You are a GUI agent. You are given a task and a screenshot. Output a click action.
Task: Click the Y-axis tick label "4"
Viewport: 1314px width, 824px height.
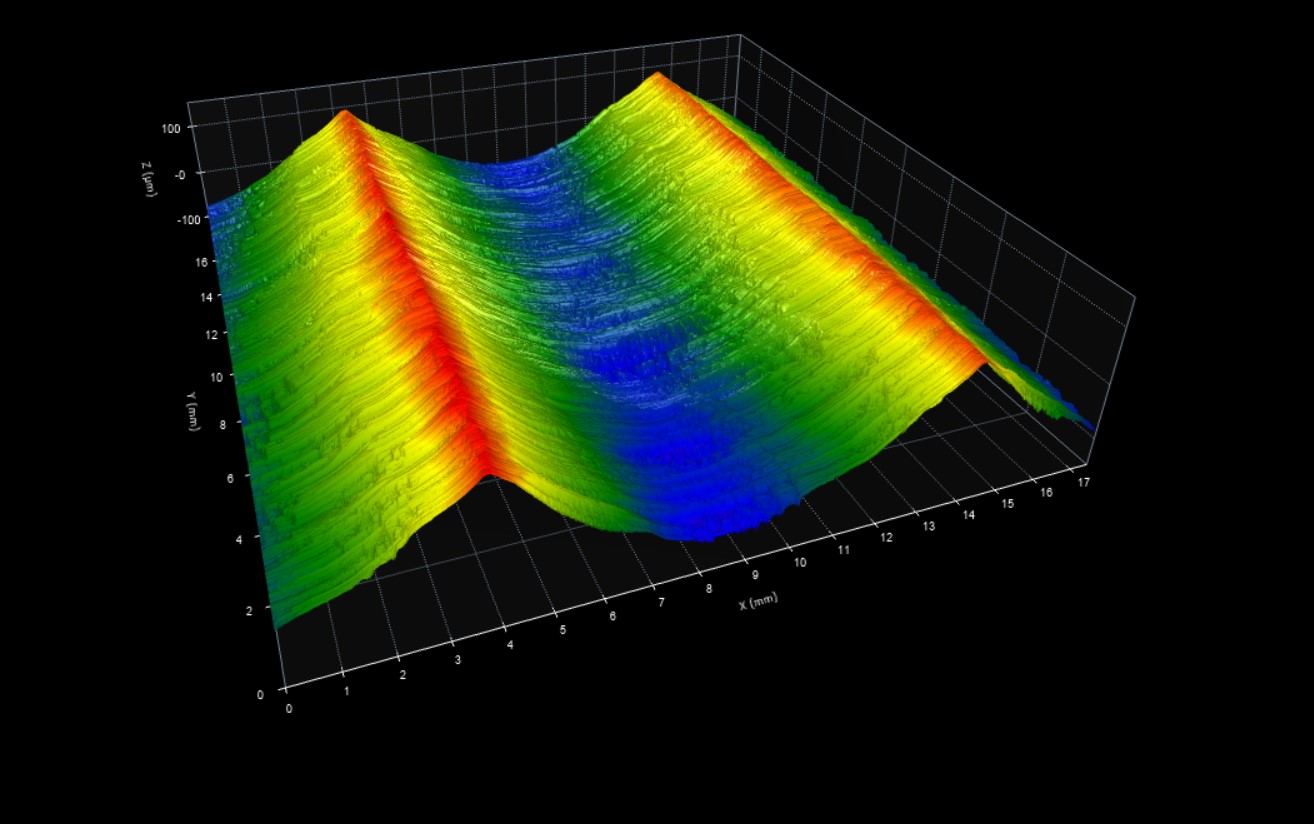click(239, 538)
